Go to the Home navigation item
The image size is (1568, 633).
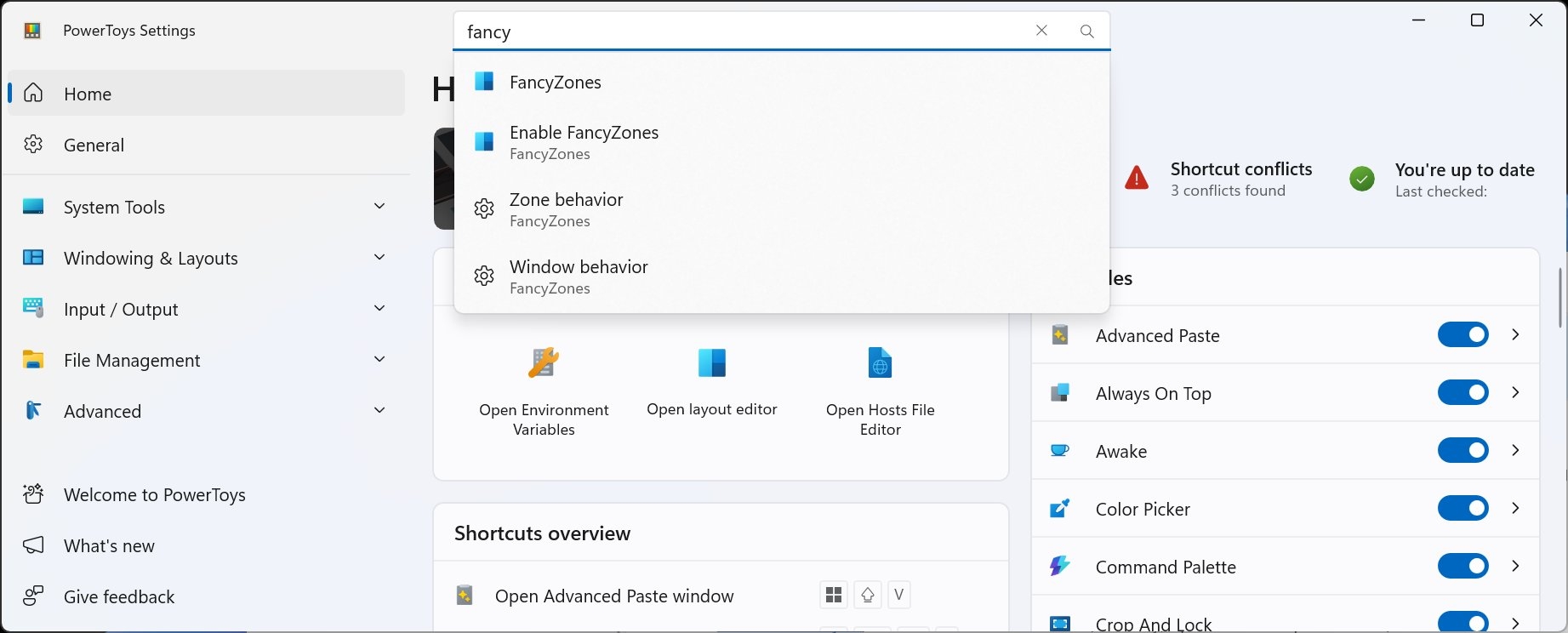207,93
